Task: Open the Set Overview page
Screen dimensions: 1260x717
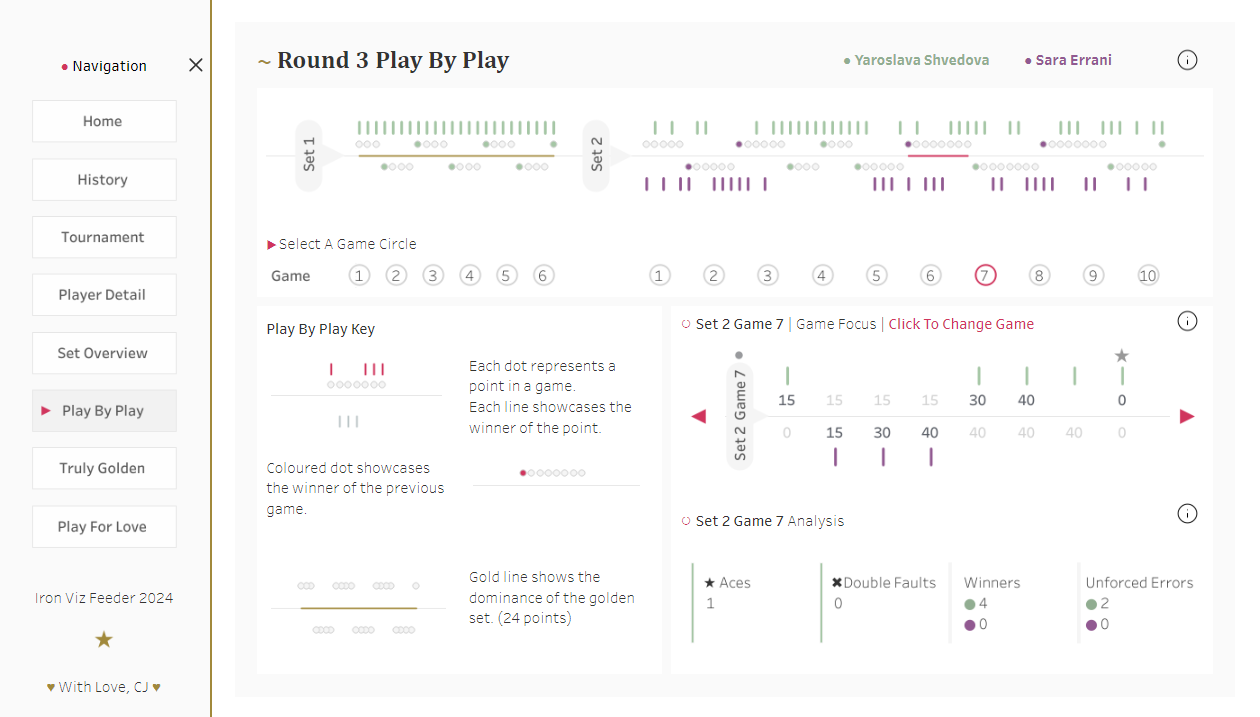Action: pos(104,353)
